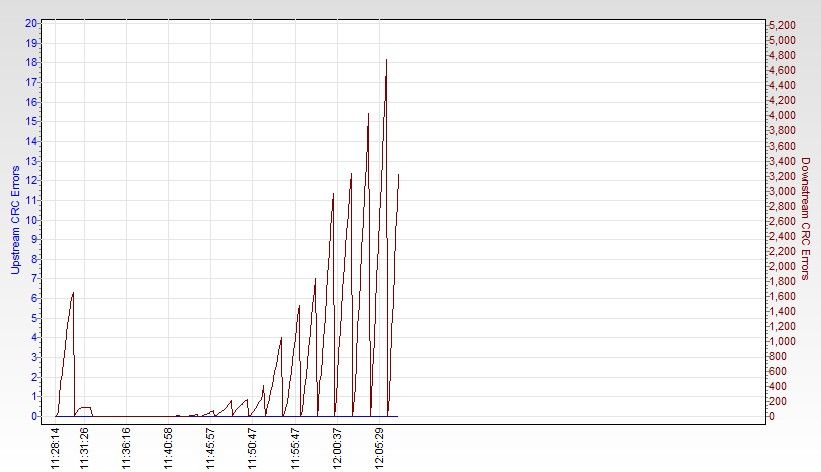
Task: Click the 1,600 downstream axis value
Action: click(782, 296)
